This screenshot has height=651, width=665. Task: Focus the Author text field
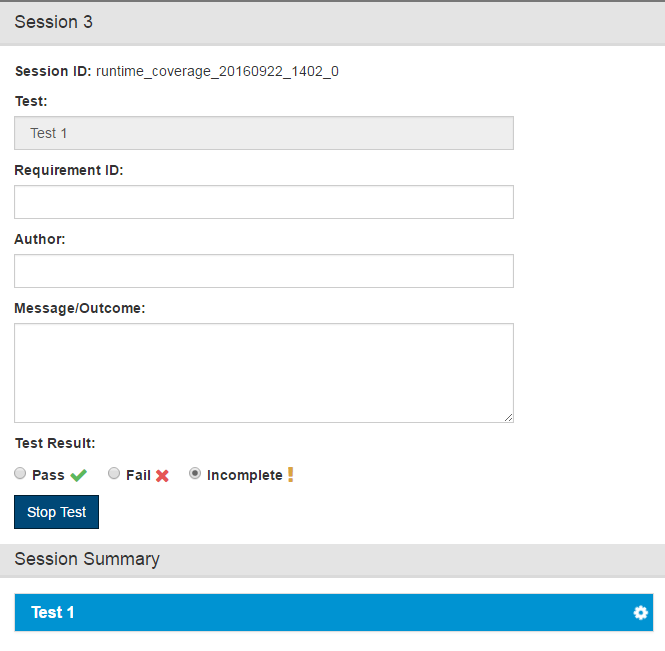264,271
